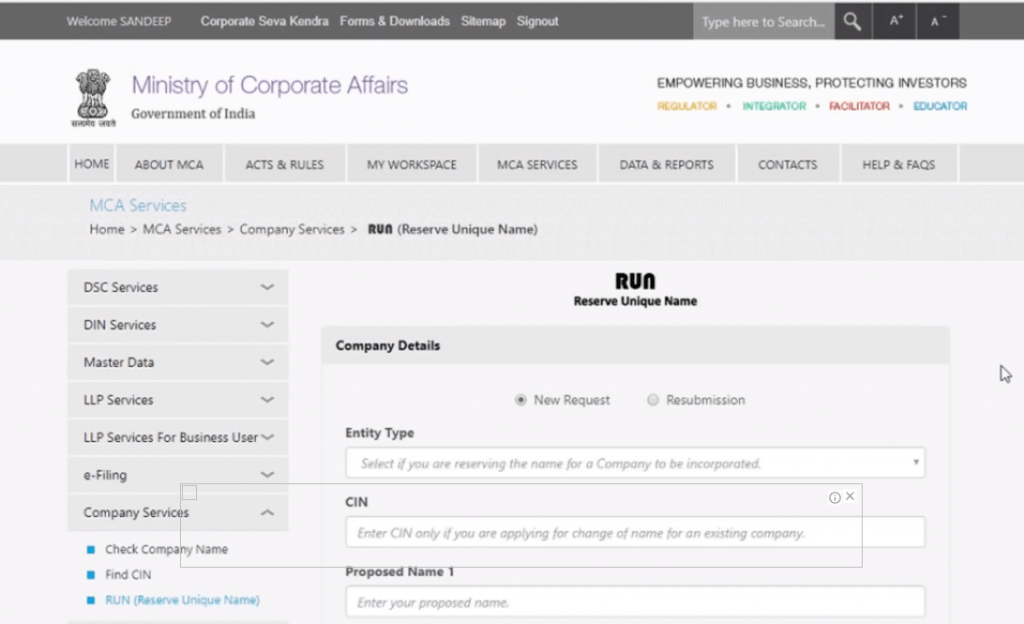Click Welcome SANDEEP text
This screenshot has width=1024, height=624.
pos(119,21)
